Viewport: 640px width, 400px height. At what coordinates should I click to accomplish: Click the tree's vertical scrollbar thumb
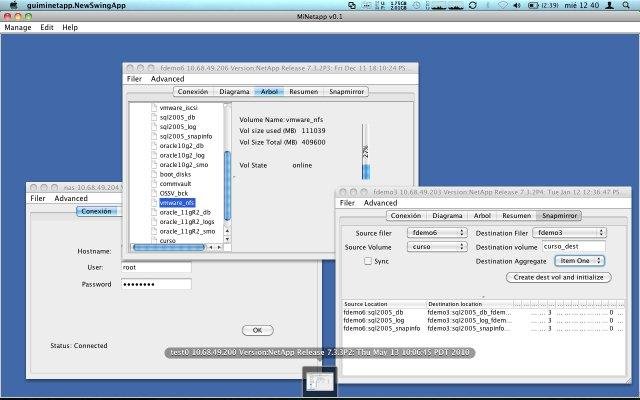coord(227,186)
